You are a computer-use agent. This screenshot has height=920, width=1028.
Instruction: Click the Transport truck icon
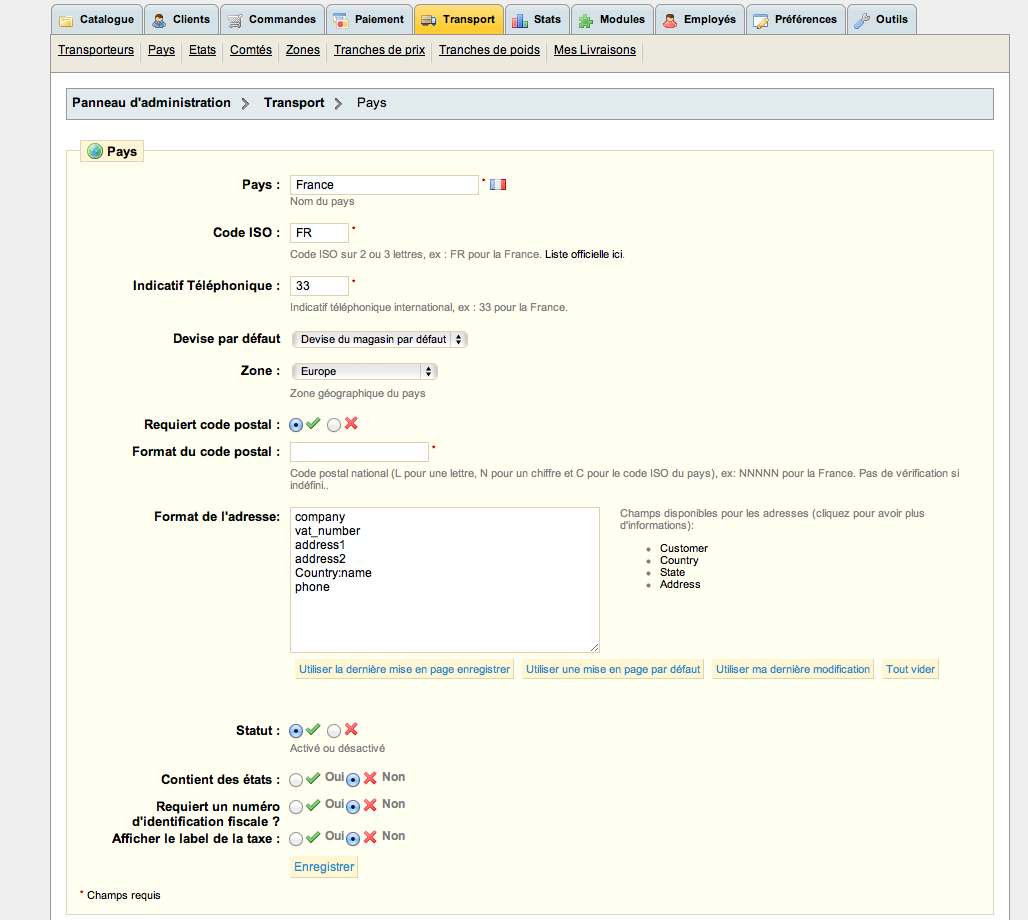(x=429, y=21)
